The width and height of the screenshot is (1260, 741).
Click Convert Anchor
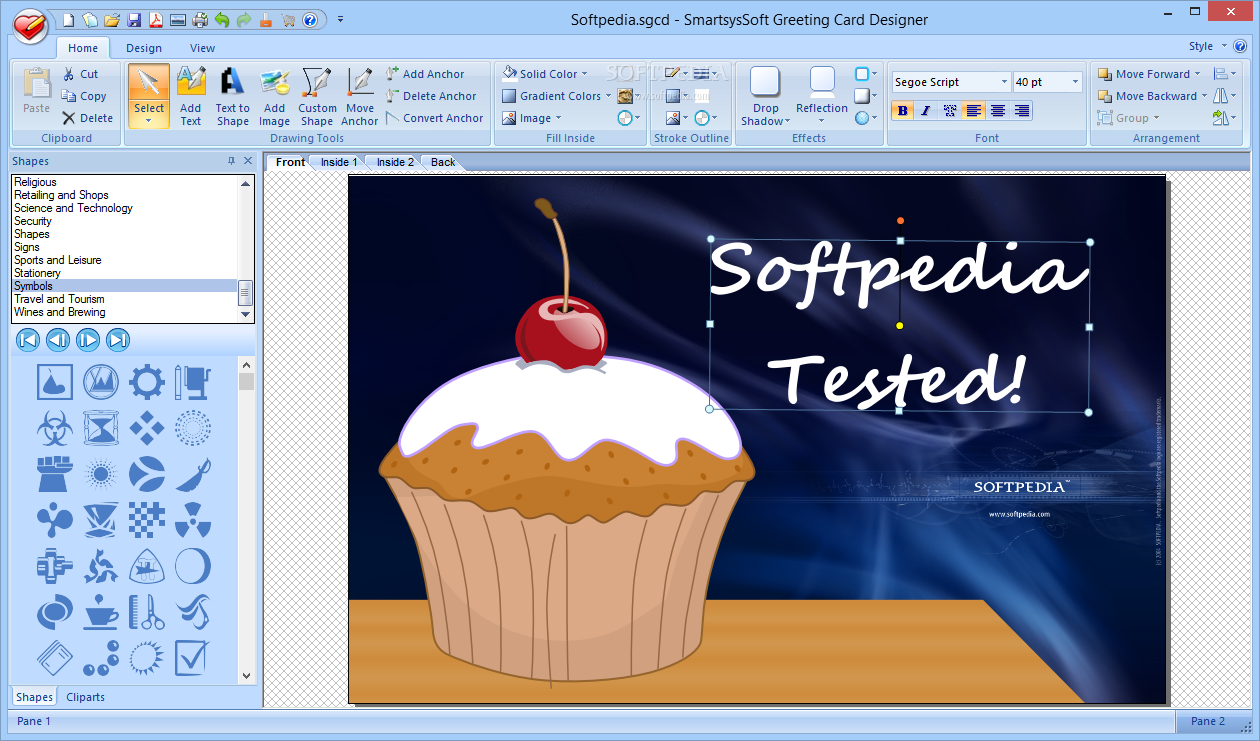click(435, 118)
